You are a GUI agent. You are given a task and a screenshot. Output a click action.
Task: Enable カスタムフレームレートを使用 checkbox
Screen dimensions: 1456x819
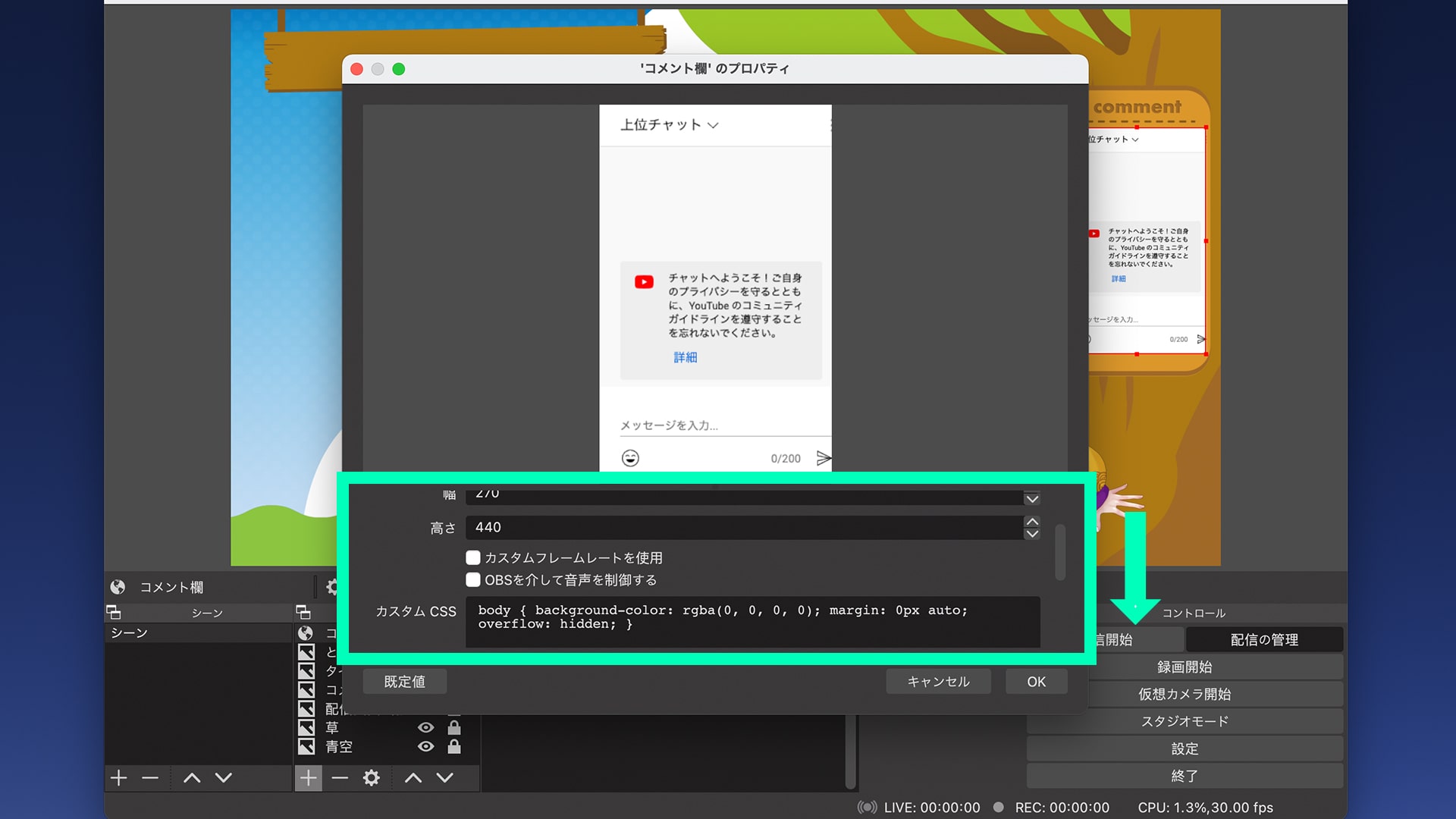pyautogui.click(x=472, y=557)
